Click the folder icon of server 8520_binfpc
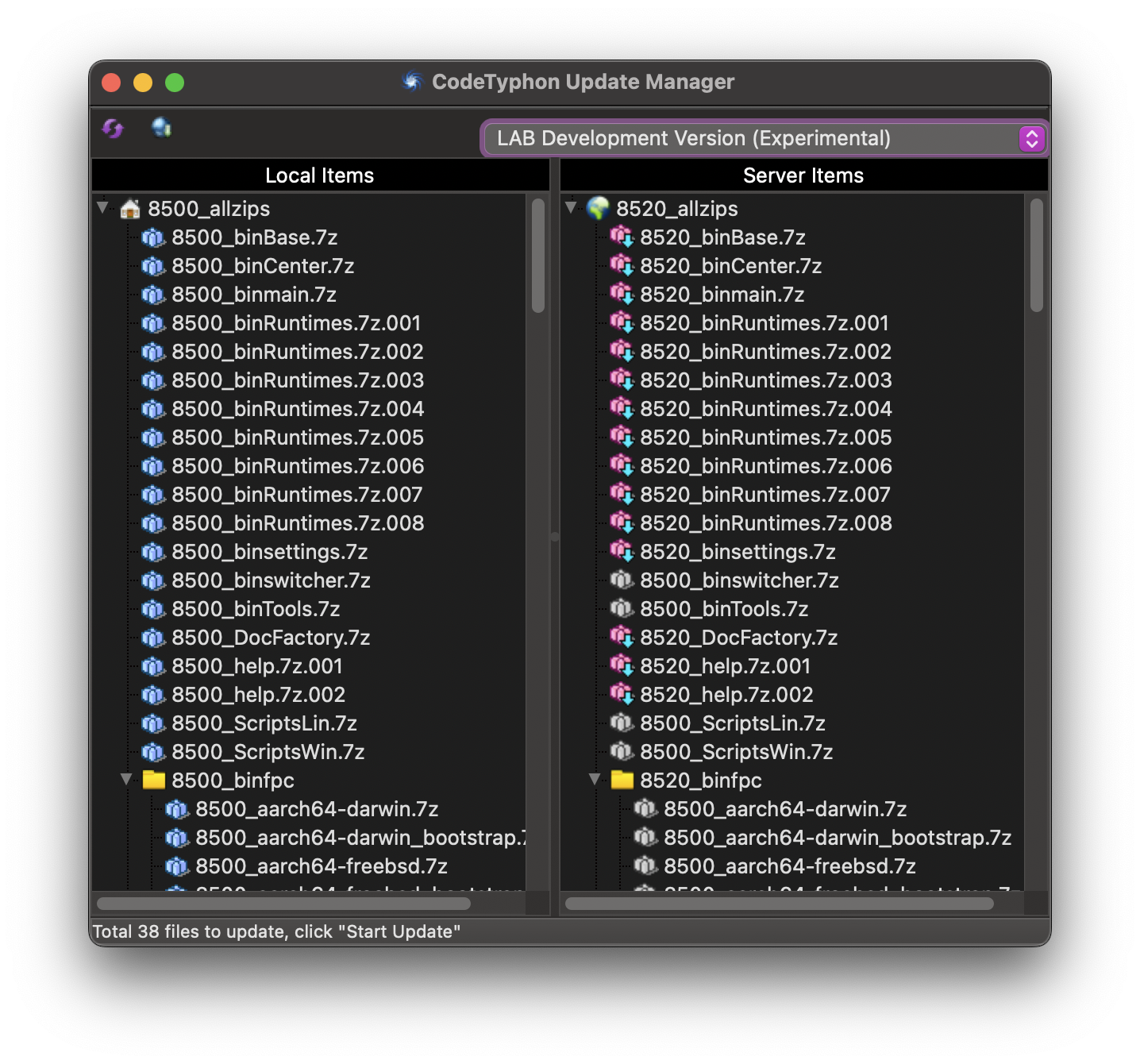 pyautogui.click(x=622, y=780)
